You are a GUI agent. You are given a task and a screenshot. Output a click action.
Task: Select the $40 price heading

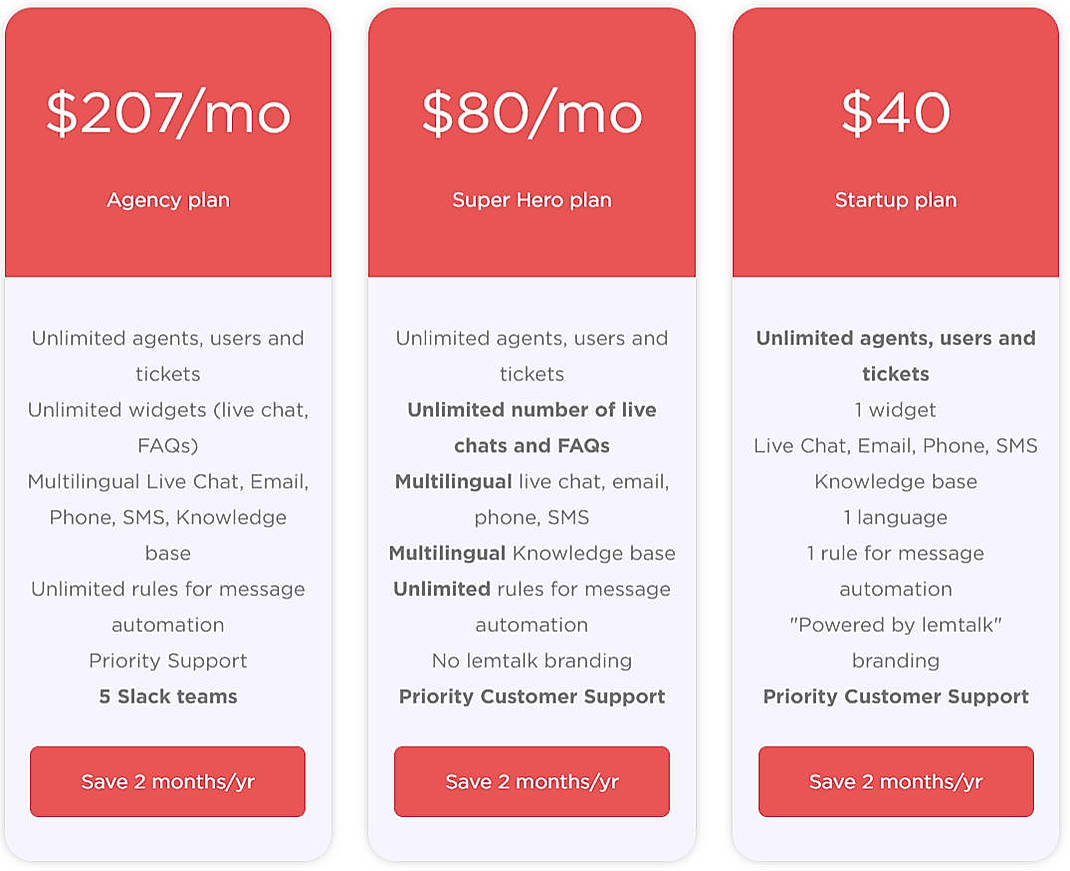tap(895, 113)
